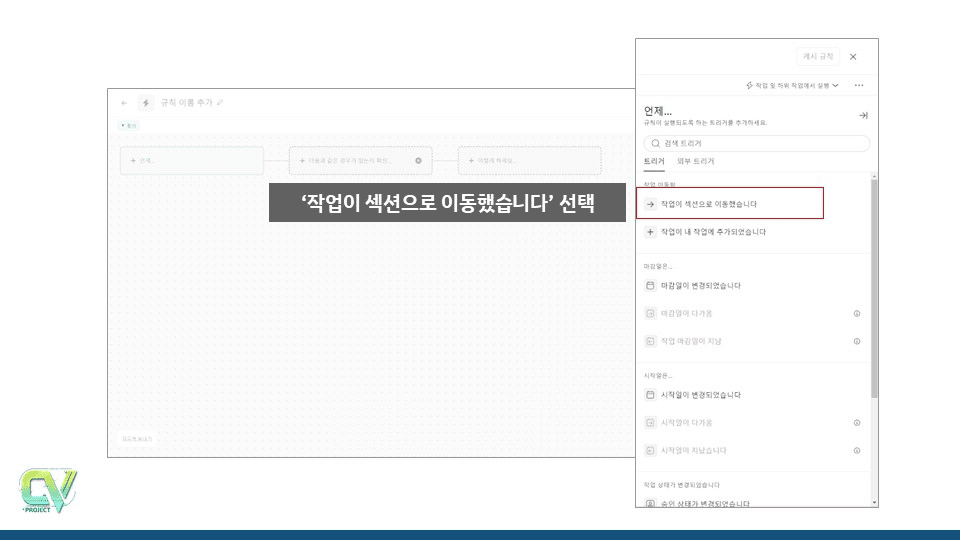Open the three-dots more options menu

(x=859, y=86)
